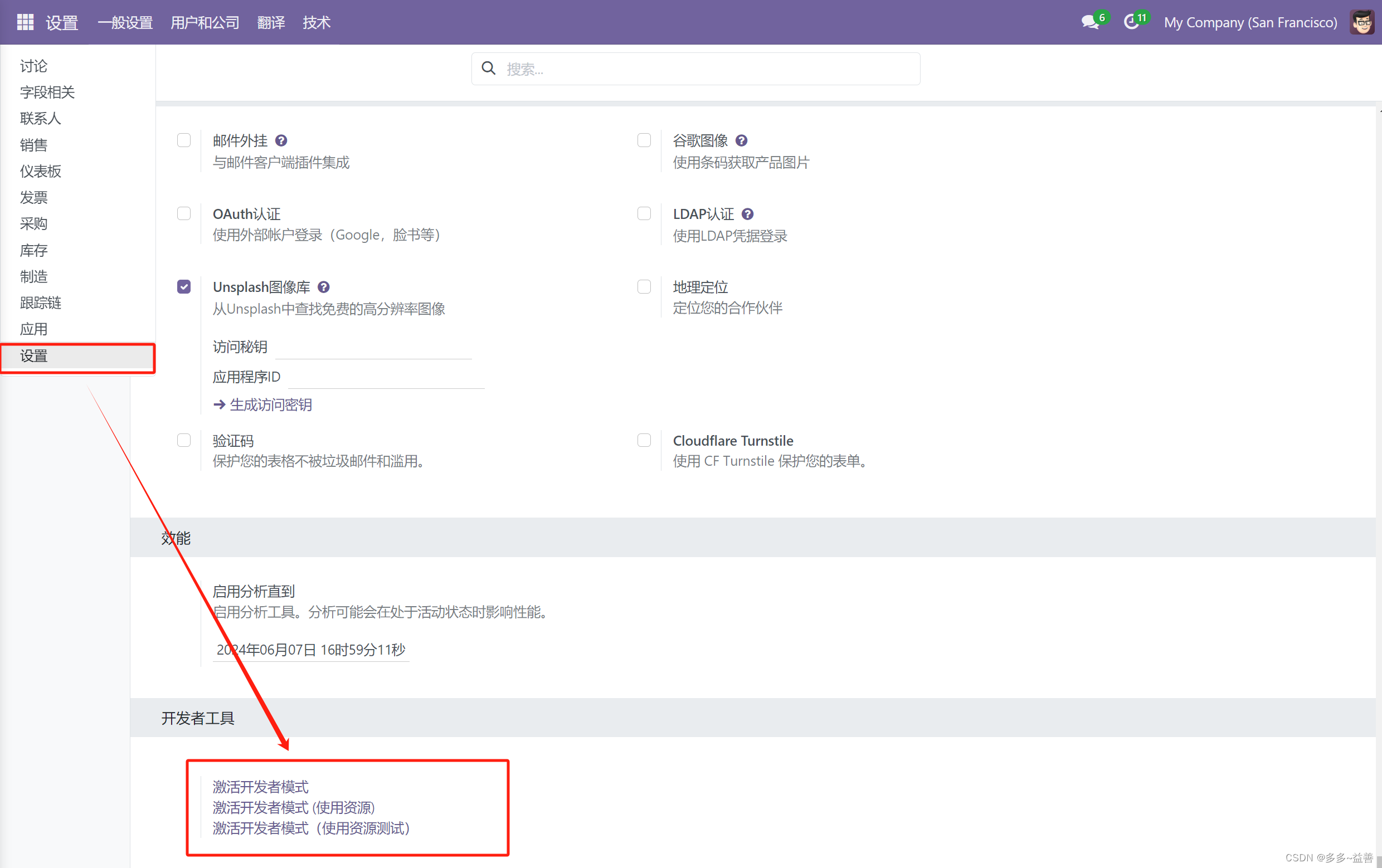Screen dimensions: 1382x868
Task: Tick the 地理定位 checkbox
Action: coord(644,286)
